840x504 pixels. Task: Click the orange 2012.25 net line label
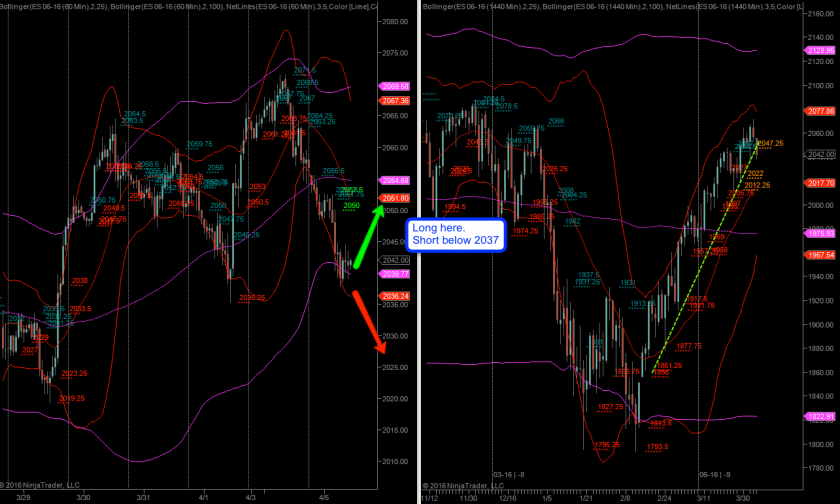(757, 185)
